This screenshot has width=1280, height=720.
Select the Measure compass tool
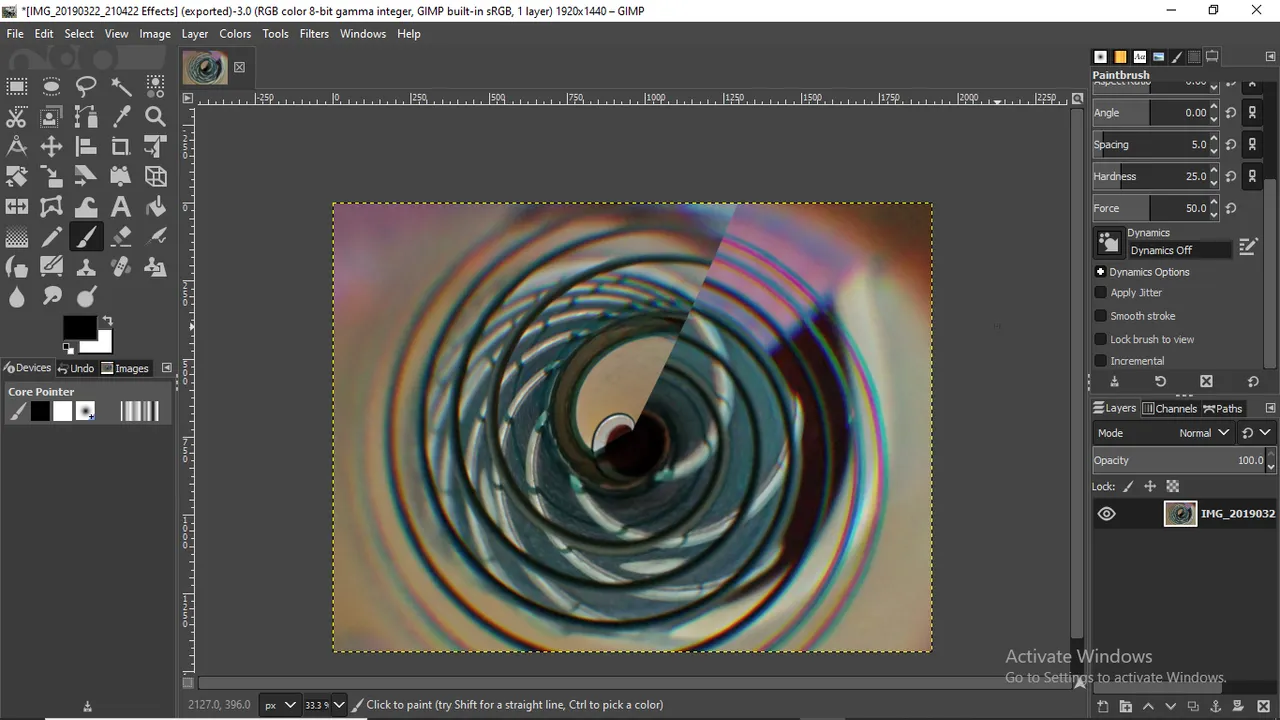coord(17,147)
